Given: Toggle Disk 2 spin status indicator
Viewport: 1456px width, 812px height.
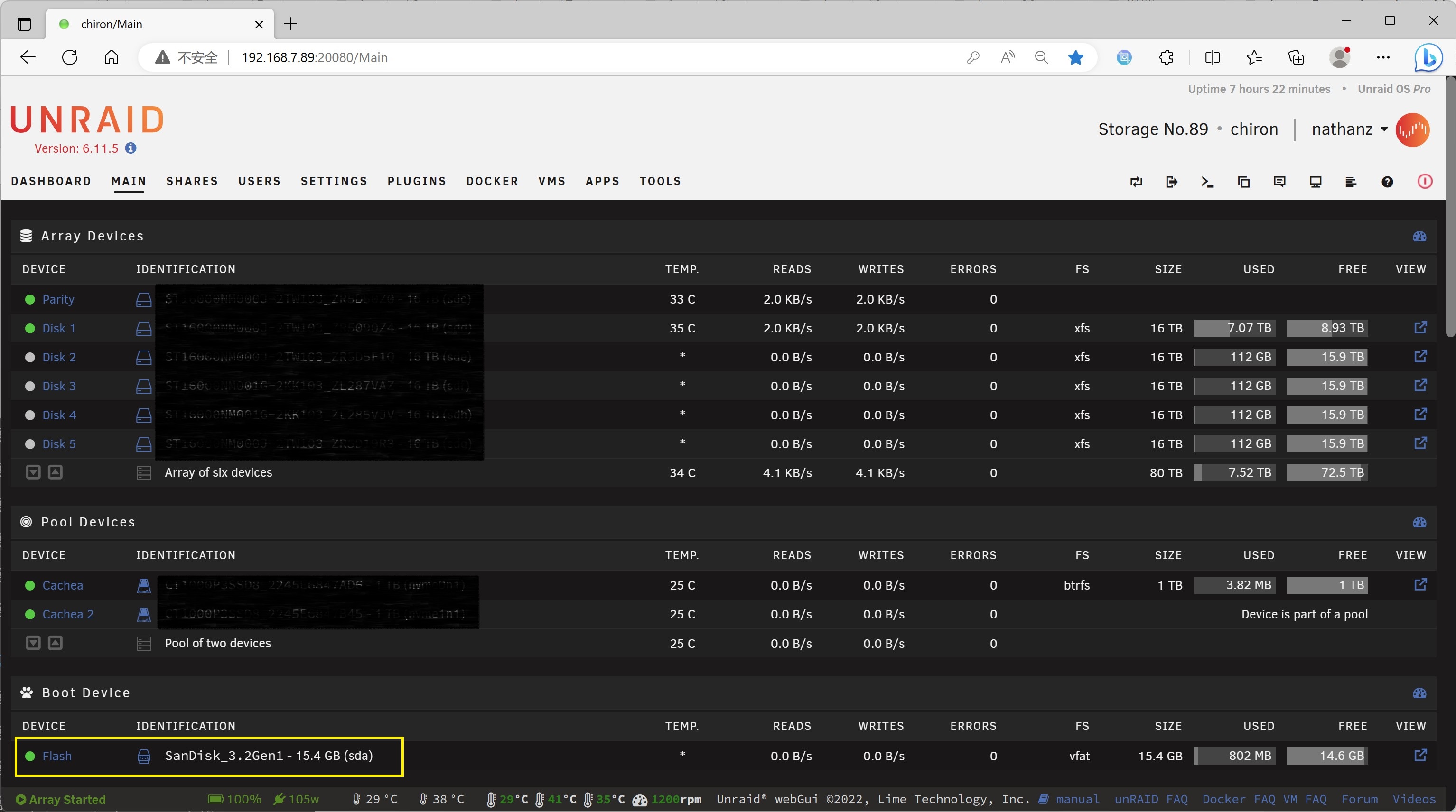Looking at the screenshot, I should click(x=30, y=357).
